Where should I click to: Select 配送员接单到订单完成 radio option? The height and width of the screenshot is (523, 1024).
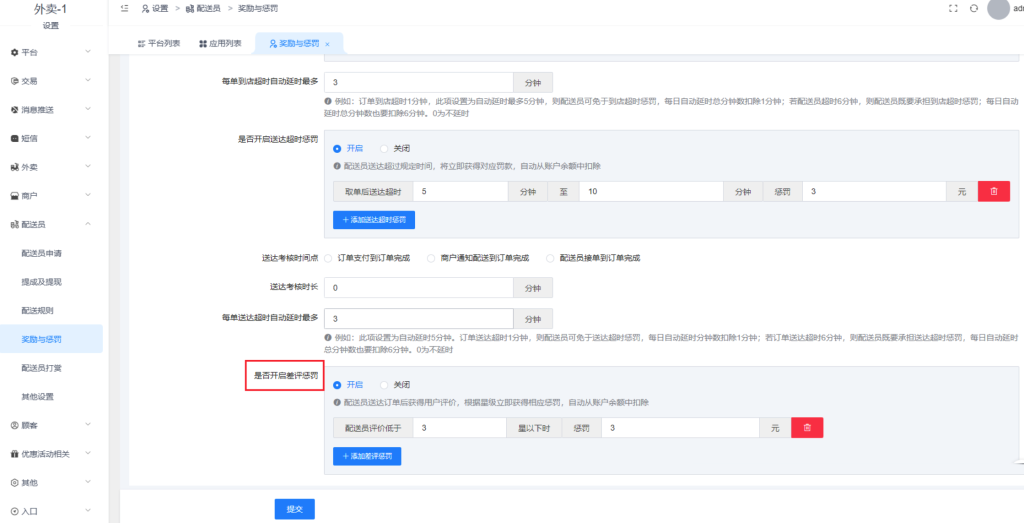tap(551, 258)
